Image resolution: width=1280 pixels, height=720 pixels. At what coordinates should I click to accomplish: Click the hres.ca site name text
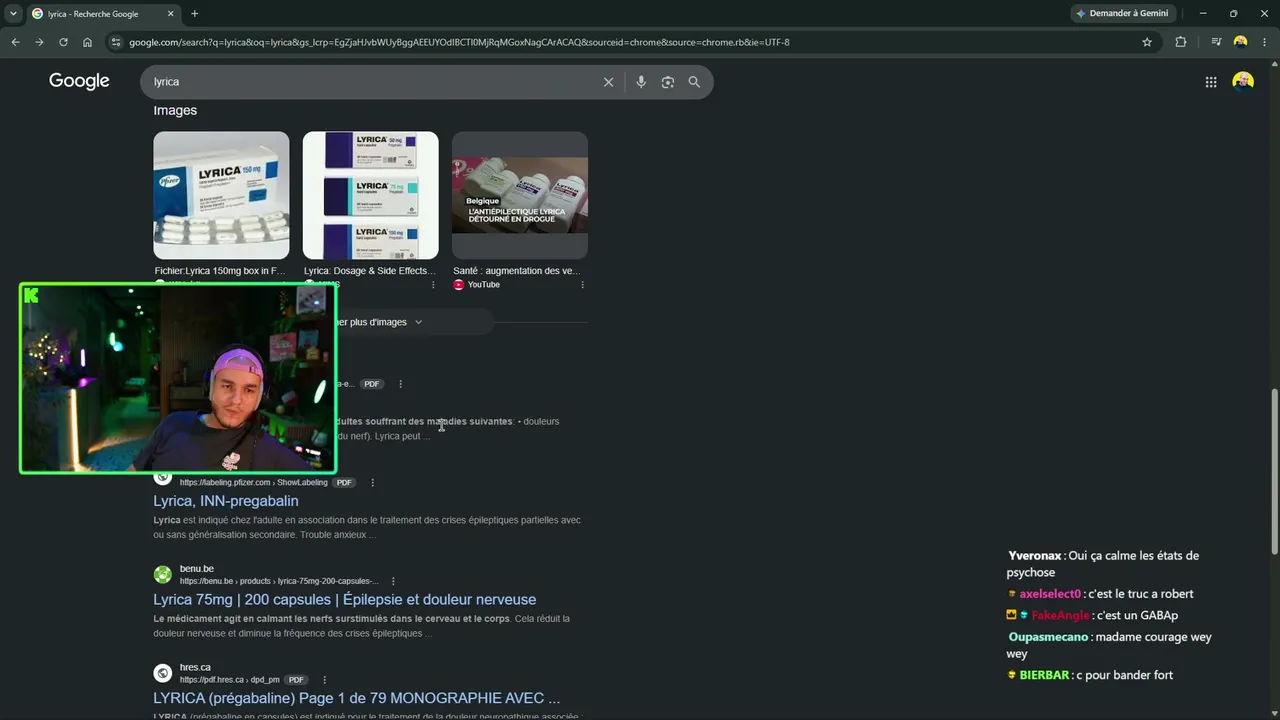coord(195,667)
